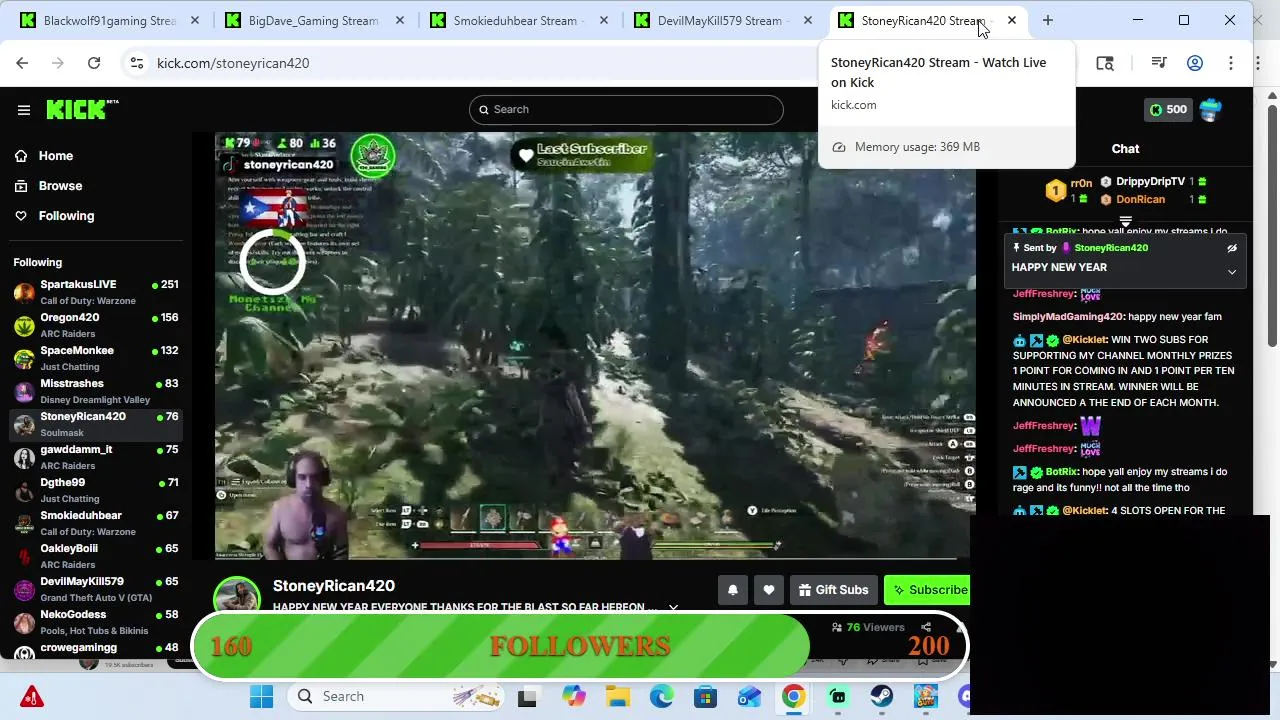Click the StoneyRican420 channel avatar

(237, 596)
